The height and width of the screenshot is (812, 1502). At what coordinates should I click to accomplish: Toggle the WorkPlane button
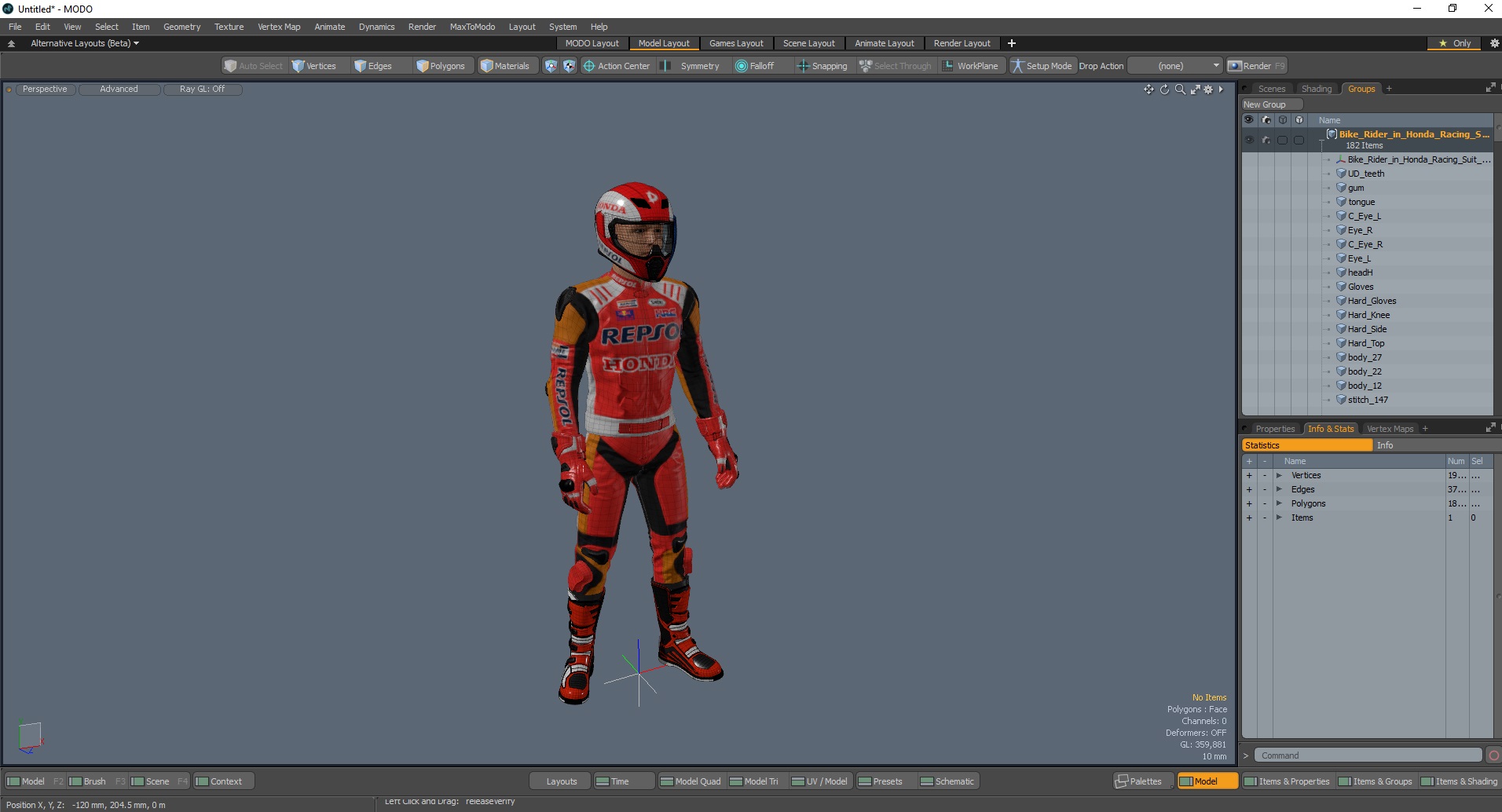pyautogui.click(x=971, y=66)
